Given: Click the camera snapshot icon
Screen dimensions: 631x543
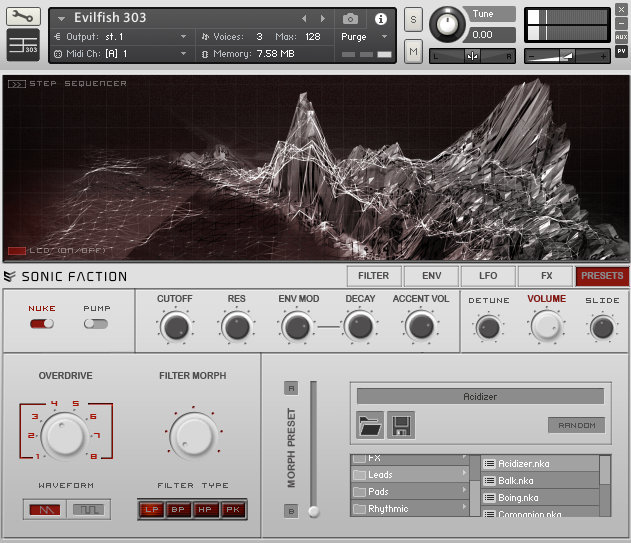Looking at the screenshot, I should 351,19.
